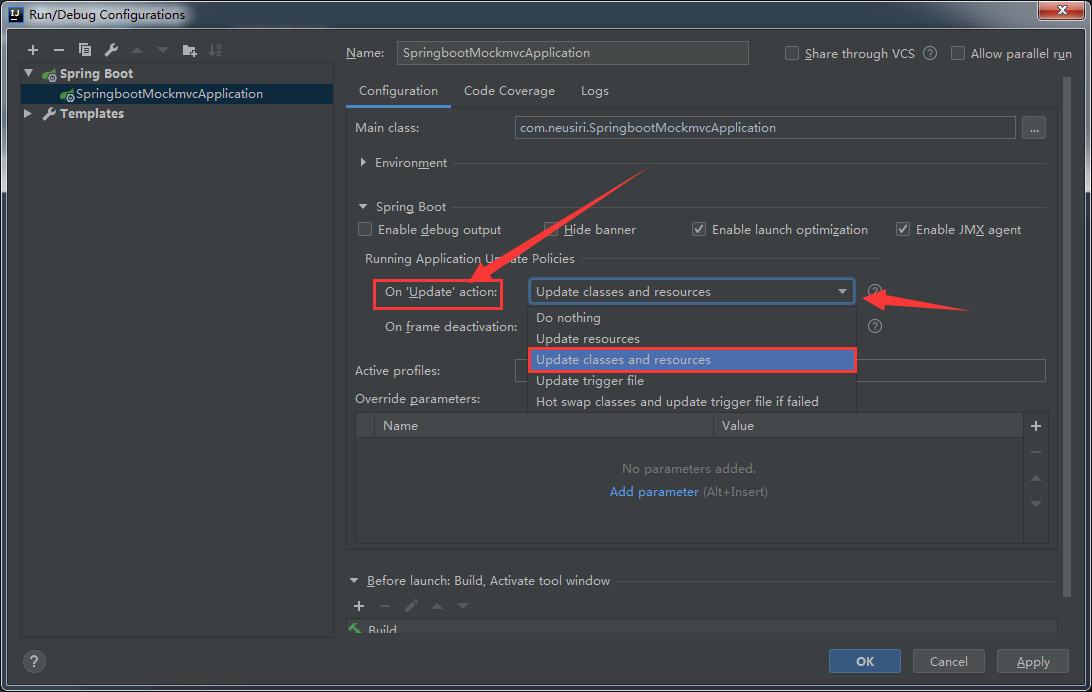Click the Cancel button
1092x692 pixels.
pyautogui.click(x=949, y=661)
